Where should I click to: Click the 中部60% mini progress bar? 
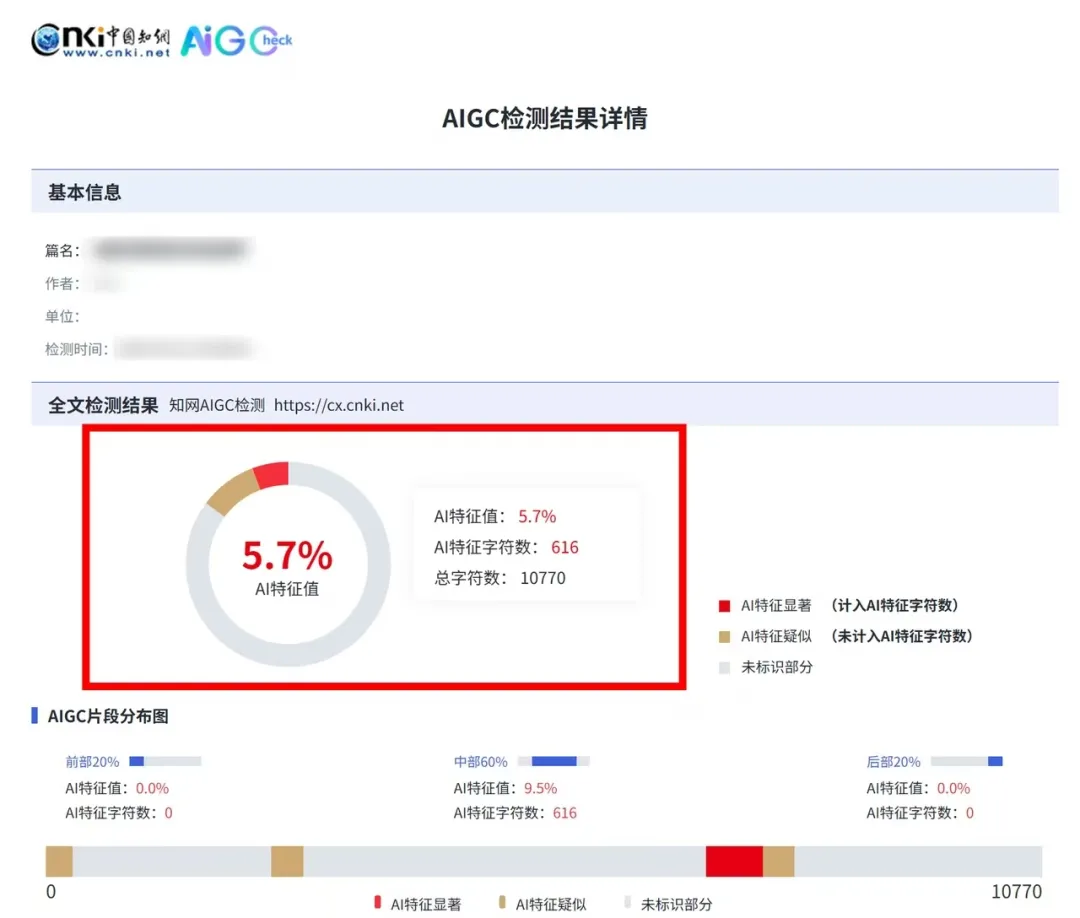pos(554,761)
